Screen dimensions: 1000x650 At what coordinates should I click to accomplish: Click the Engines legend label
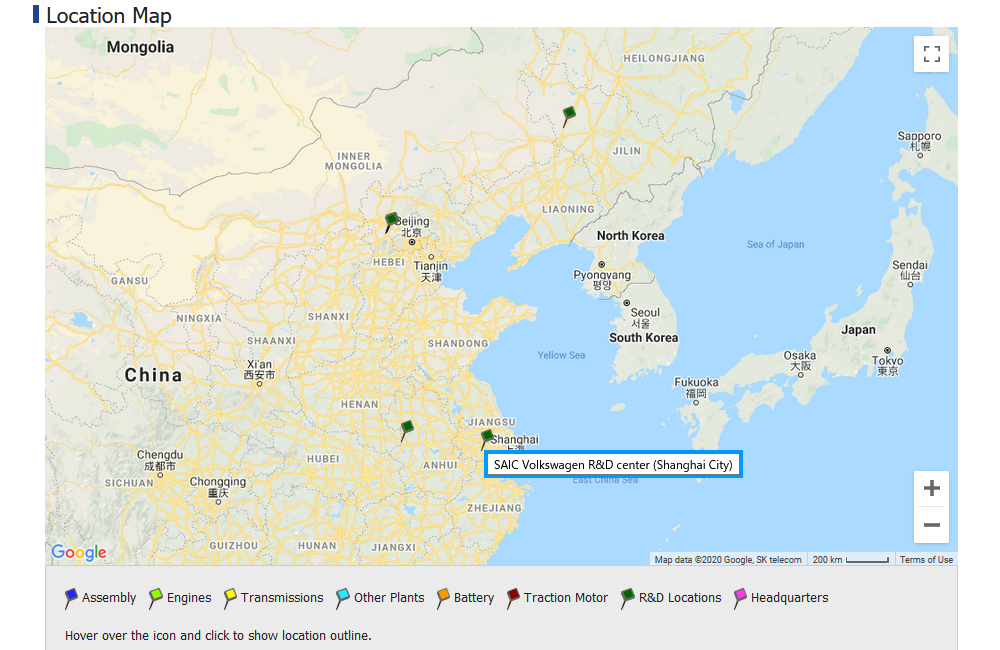(x=189, y=598)
